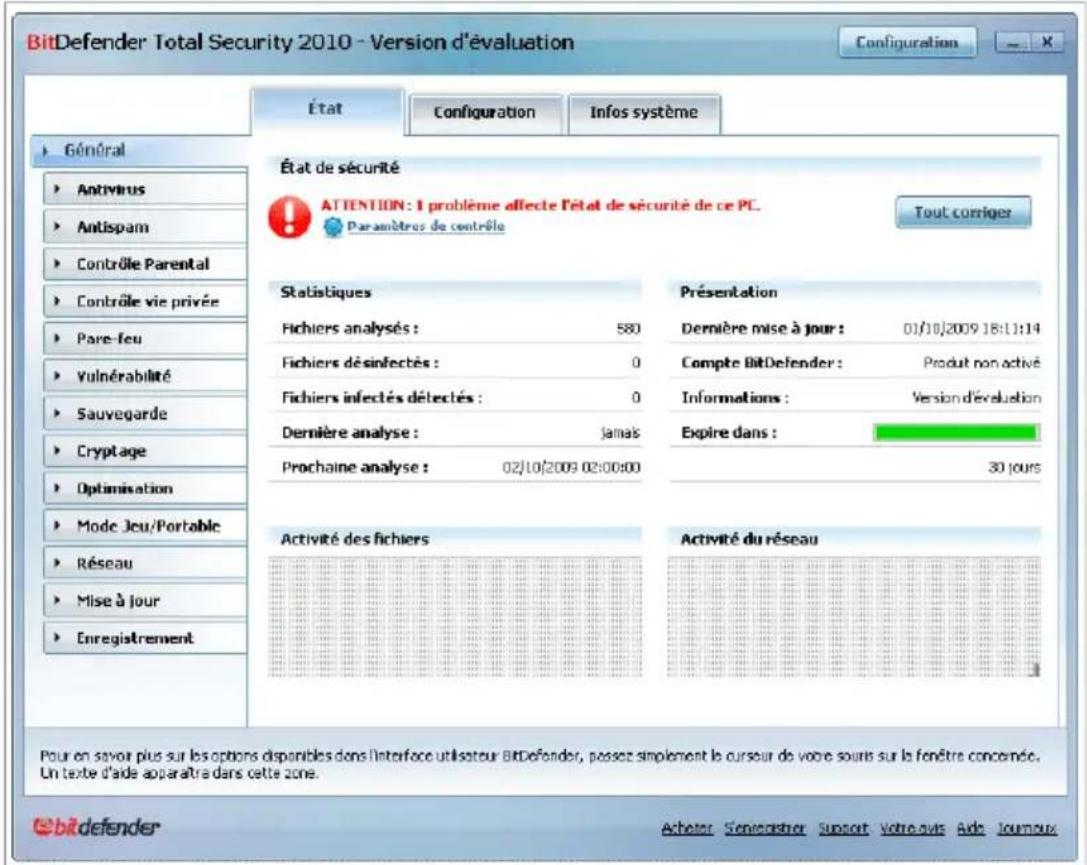The image size is (1087, 865).
Task: Minimize the BitDefender window
Action: [1014, 43]
